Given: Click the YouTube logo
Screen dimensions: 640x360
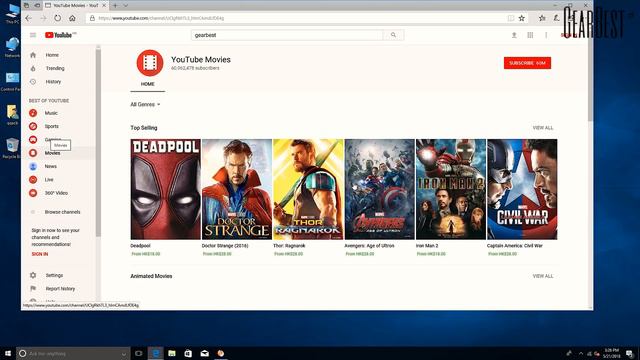Looking at the screenshot, I should click(60, 35).
